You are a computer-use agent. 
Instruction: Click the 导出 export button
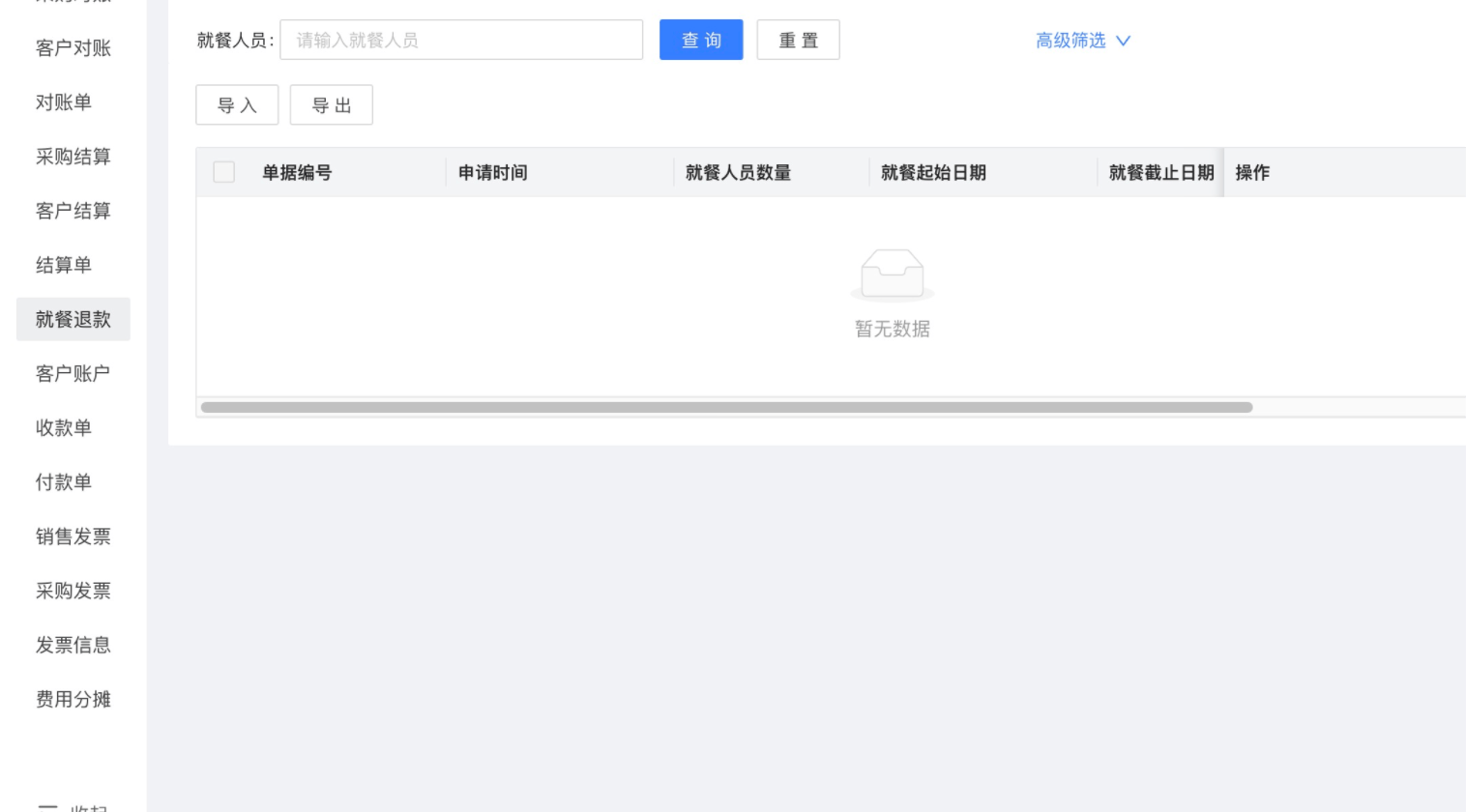pos(332,105)
